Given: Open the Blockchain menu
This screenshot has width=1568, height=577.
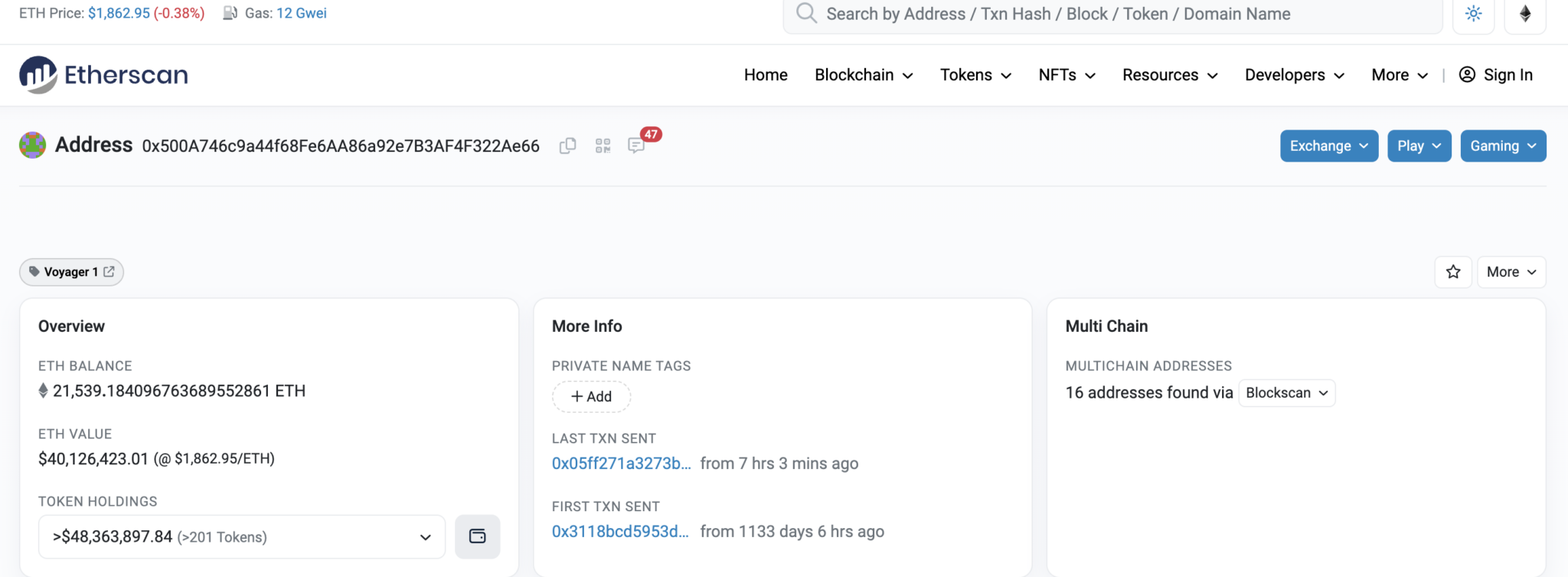Looking at the screenshot, I should 864,74.
